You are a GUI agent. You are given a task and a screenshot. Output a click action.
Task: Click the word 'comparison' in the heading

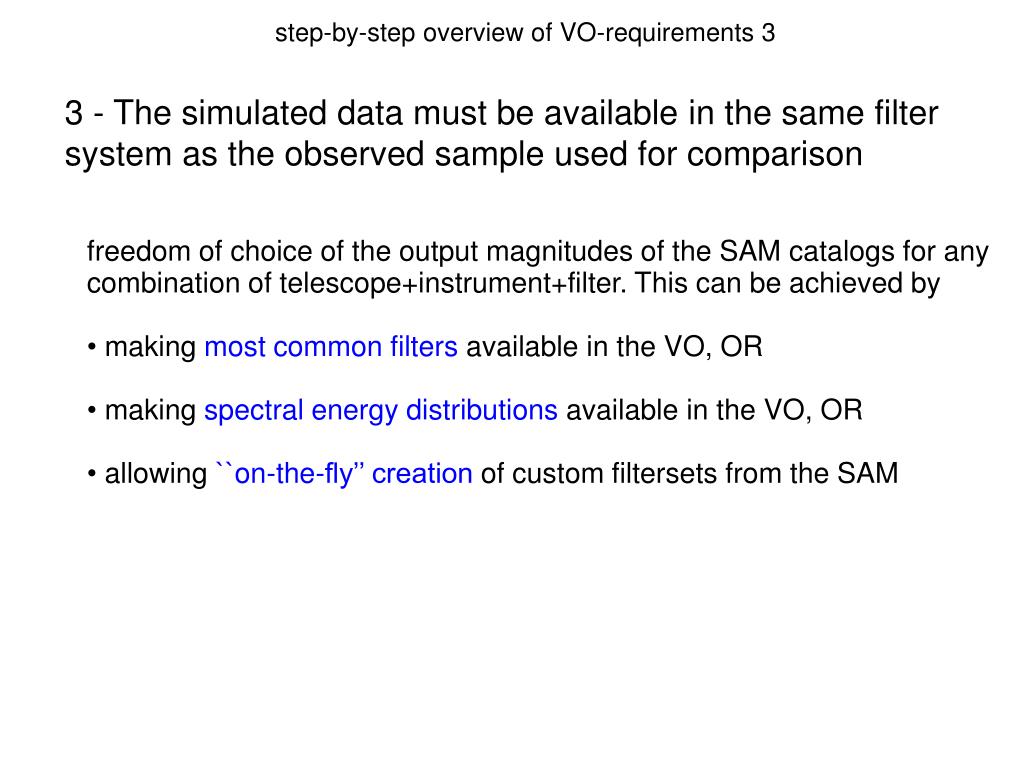[775, 155]
